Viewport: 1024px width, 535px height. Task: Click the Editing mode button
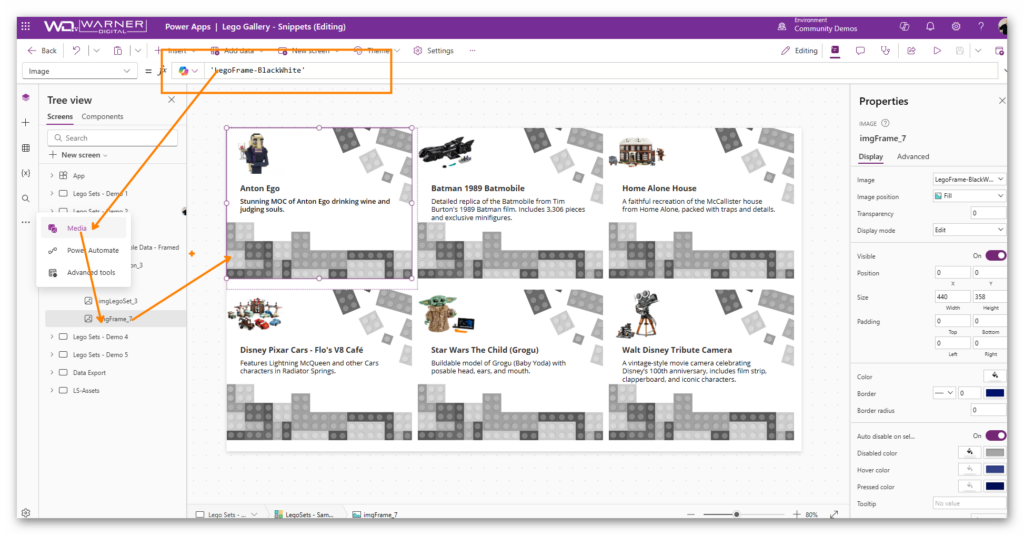click(x=799, y=50)
